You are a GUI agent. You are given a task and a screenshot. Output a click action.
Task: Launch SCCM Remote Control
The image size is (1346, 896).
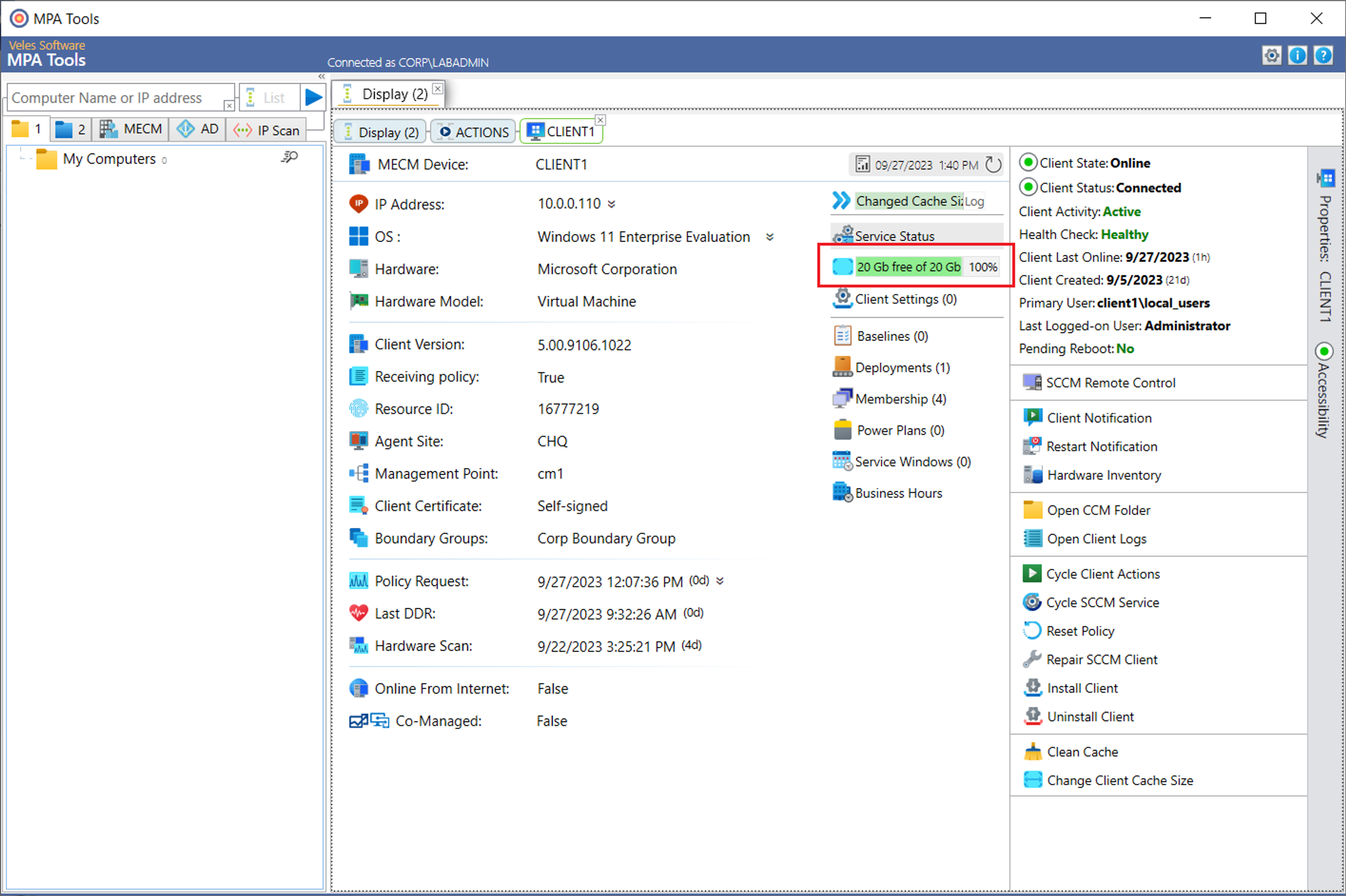(1099, 383)
